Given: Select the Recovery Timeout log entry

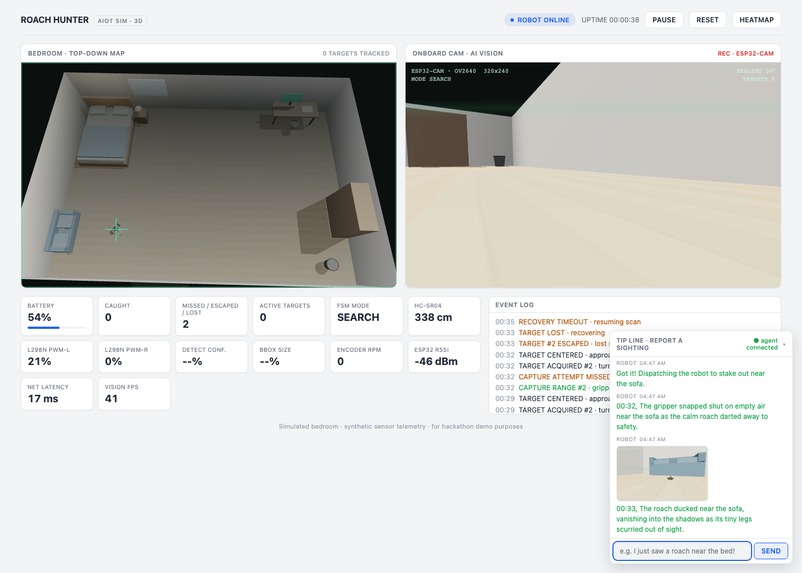Looking at the screenshot, I should click(x=580, y=322).
